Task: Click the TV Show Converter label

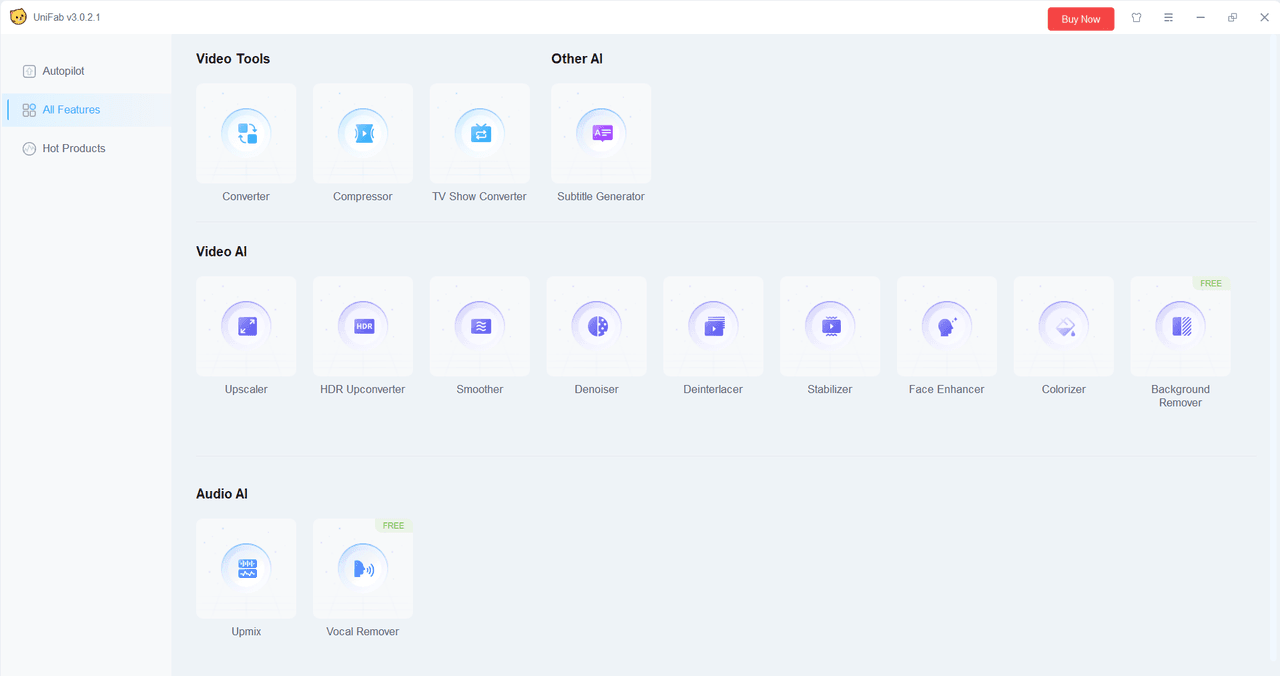Action: (x=480, y=197)
